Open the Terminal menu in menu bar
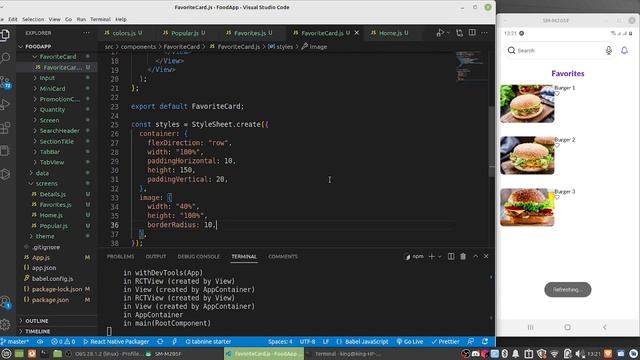The height and width of the screenshot is (360, 640). (x=100, y=19)
